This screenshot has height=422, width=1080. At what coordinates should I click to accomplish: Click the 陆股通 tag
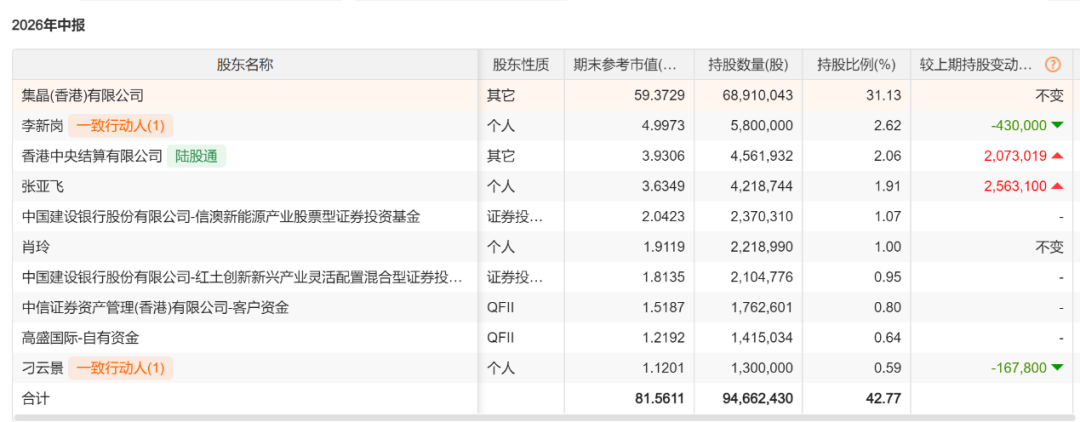[196, 156]
